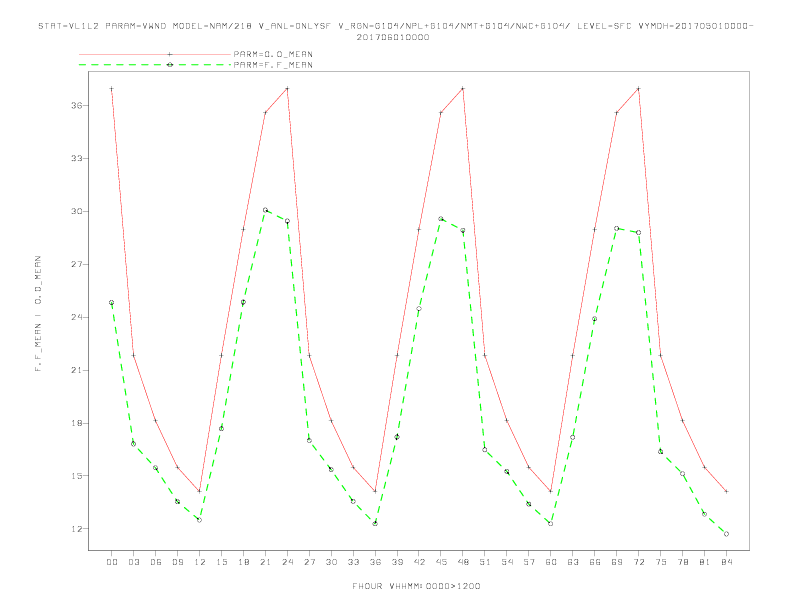
Task: Click x-axis forecast hour label 78
Action: click(x=683, y=562)
